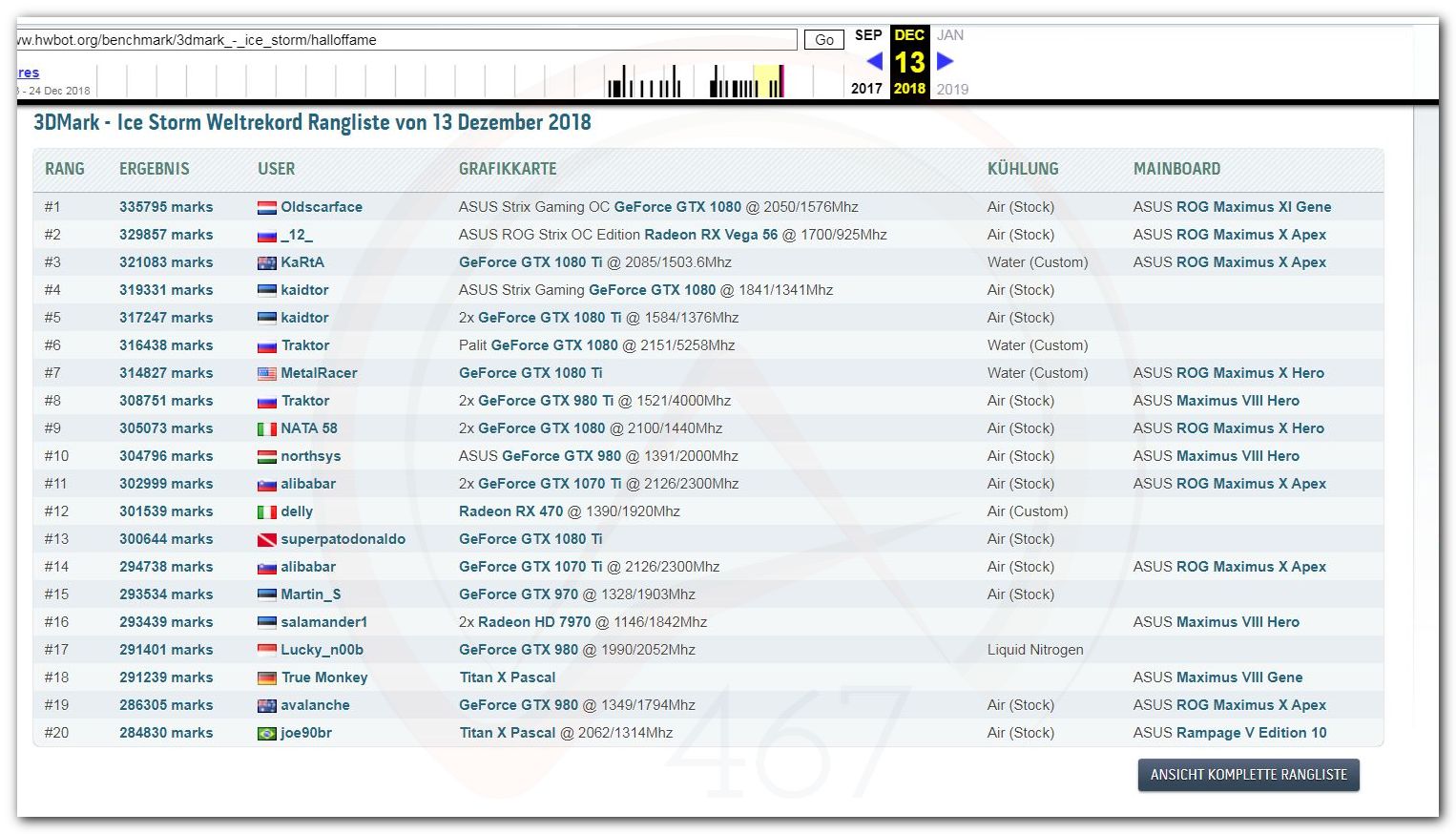Click the Brazil flag beside joe90br
This screenshot has width=1456, height=834.
tap(267, 733)
